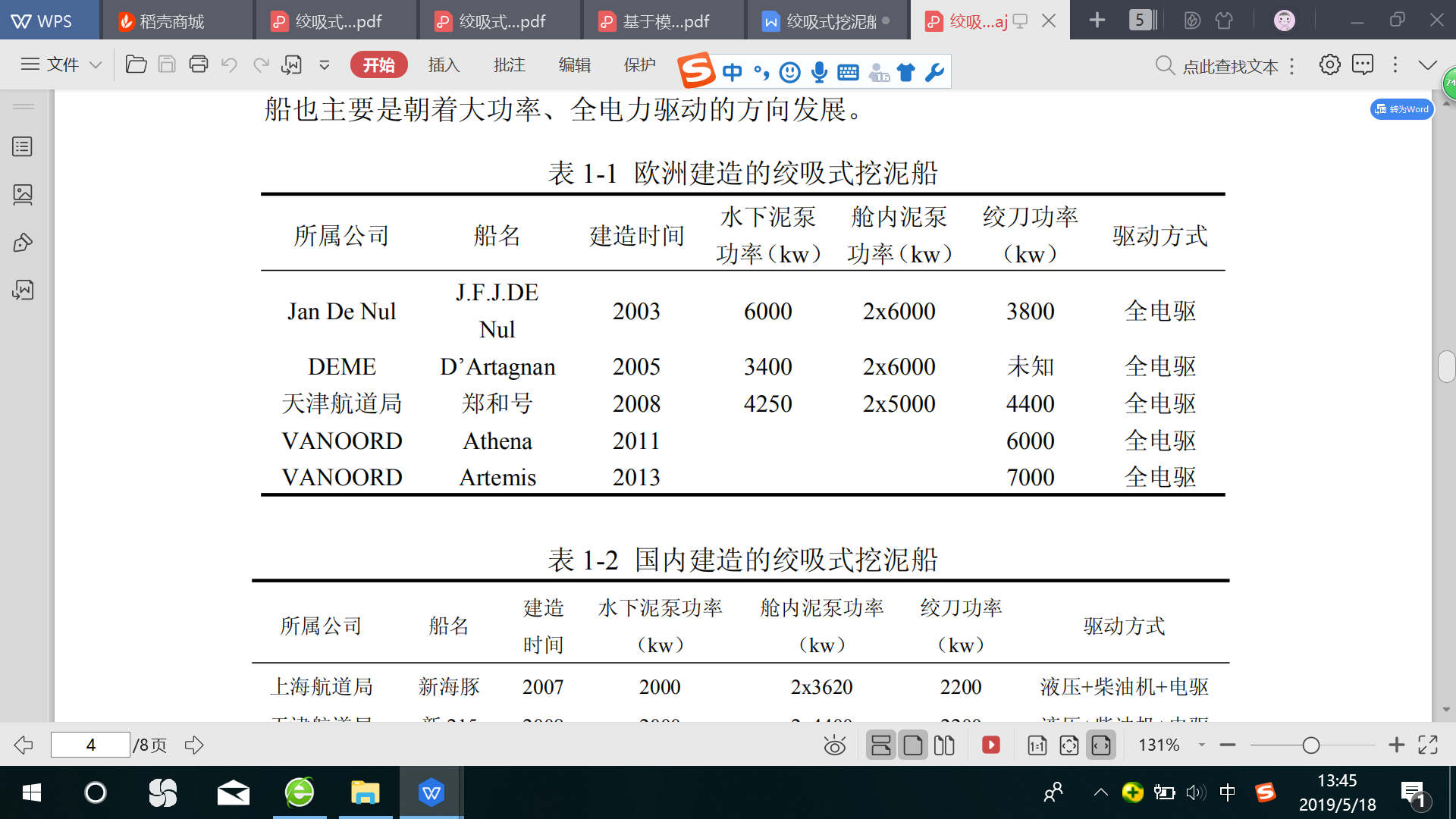
Task: Click the Convert to Word button
Action: 1401,109
